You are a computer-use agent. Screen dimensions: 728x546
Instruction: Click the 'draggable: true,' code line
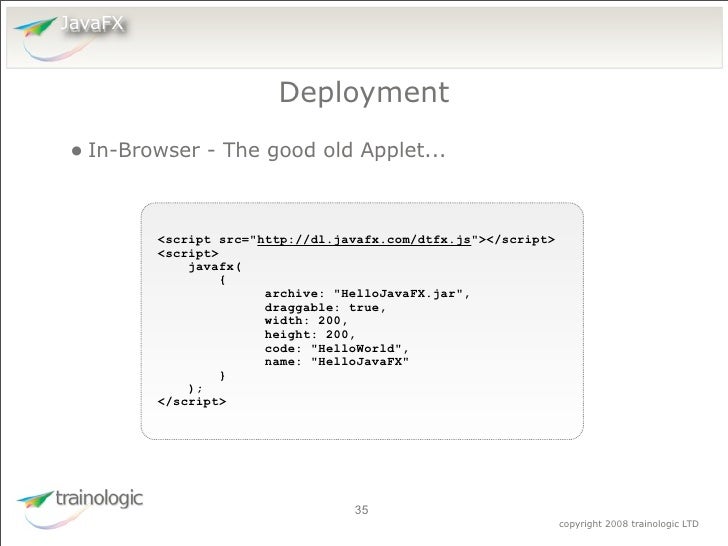point(325,308)
